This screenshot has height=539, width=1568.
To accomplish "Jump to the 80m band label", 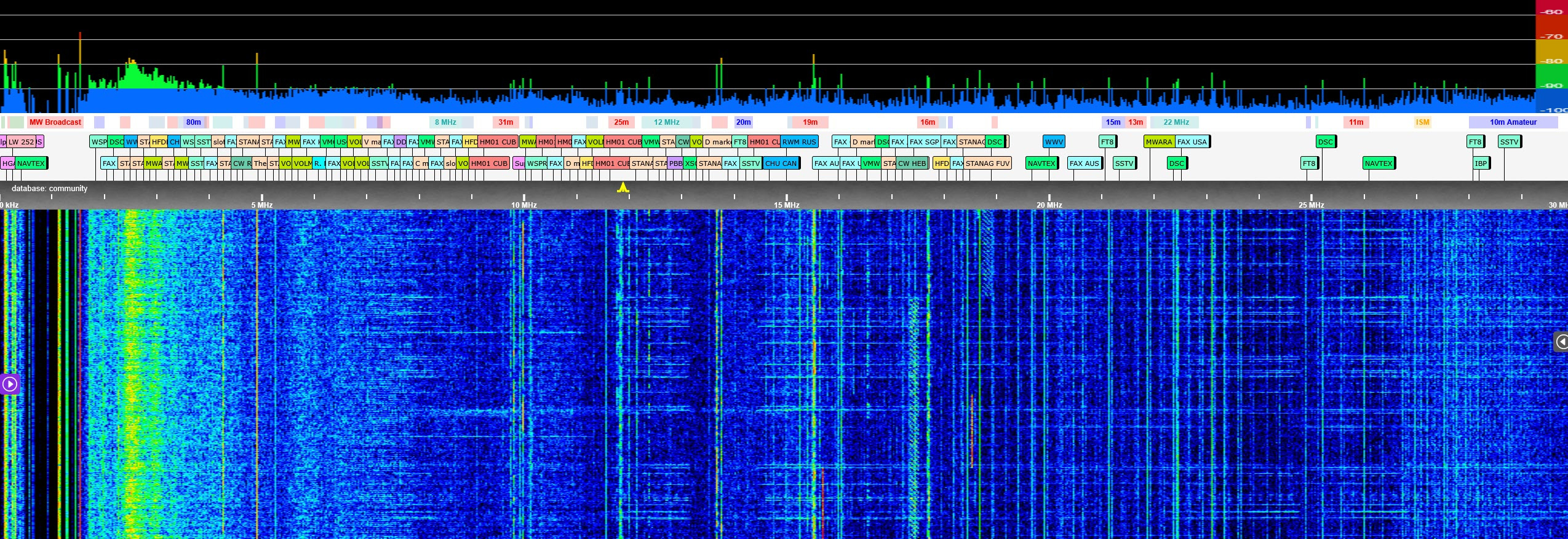I will [193, 122].
